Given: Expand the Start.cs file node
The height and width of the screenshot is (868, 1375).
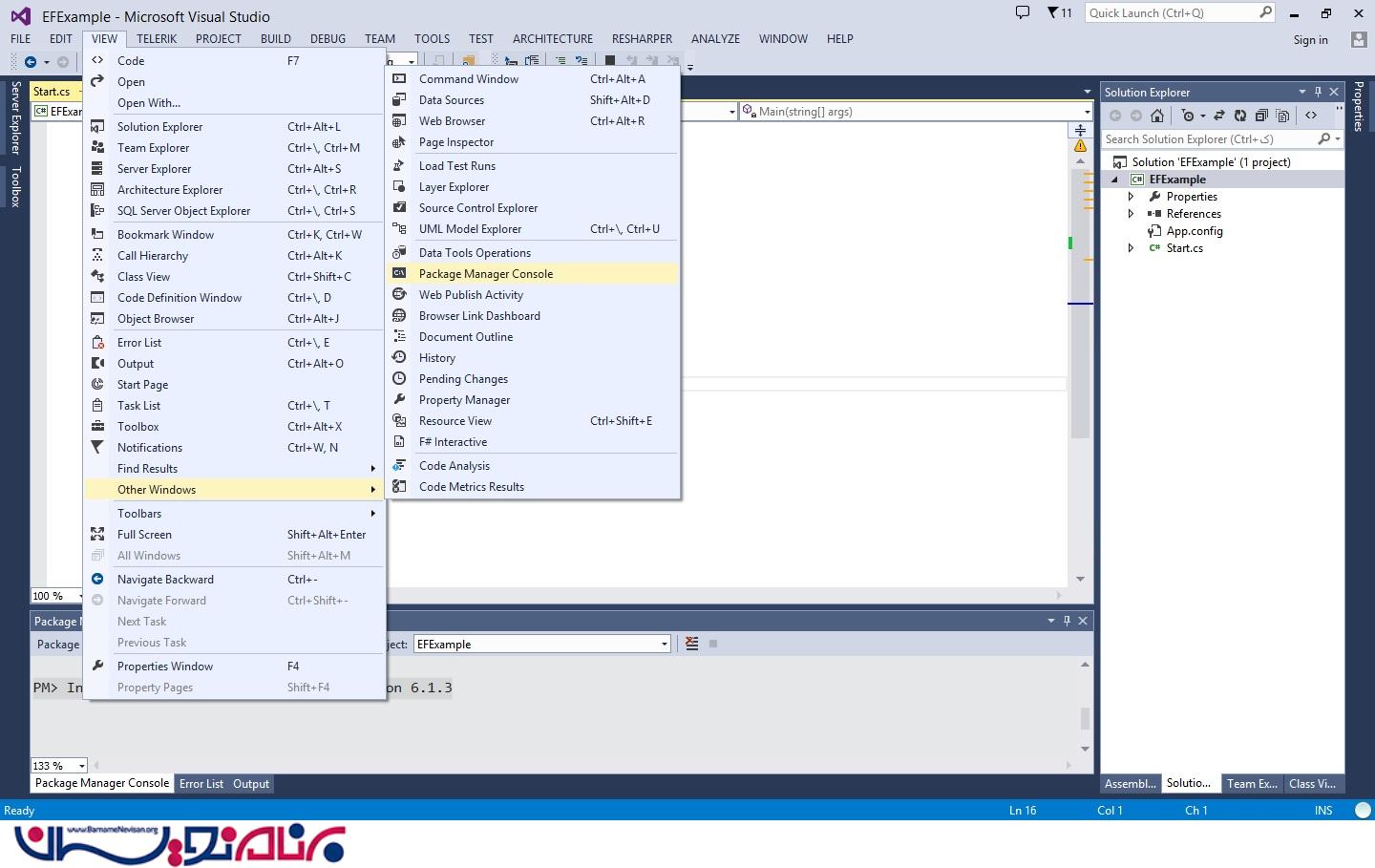Looking at the screenshot, I should [x=1131, y=248].
